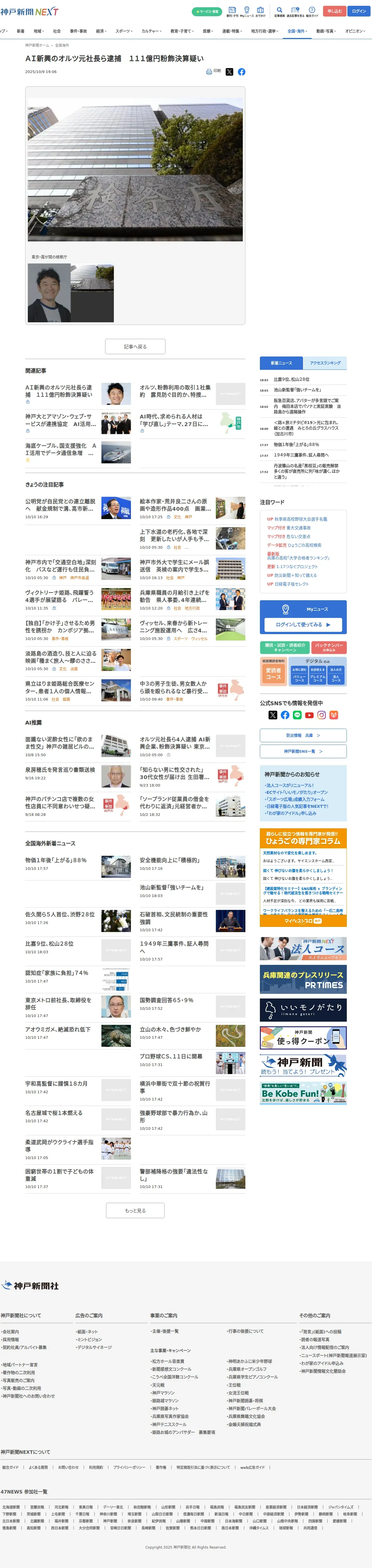Open the smiling man portrait thumbnail
Viewport: 372px width, 1568px height.
(x=49, y=293)
